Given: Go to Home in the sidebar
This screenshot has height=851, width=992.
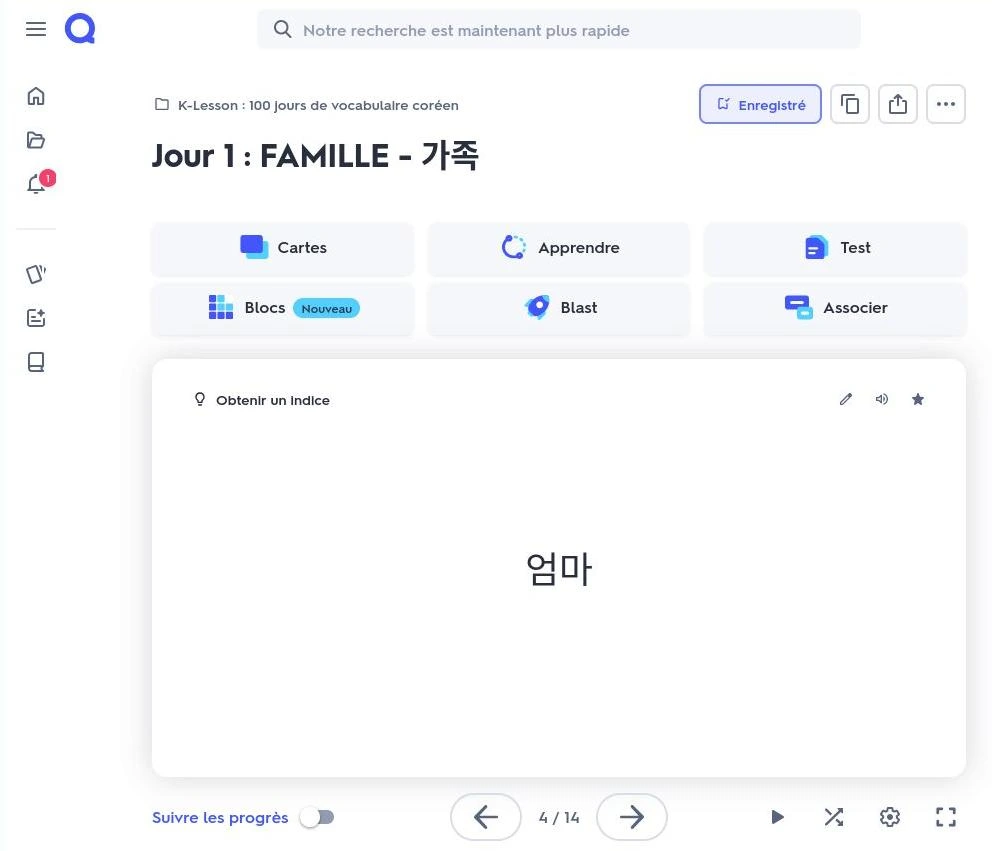Looking at the screenshot, I should pos(36,96).
